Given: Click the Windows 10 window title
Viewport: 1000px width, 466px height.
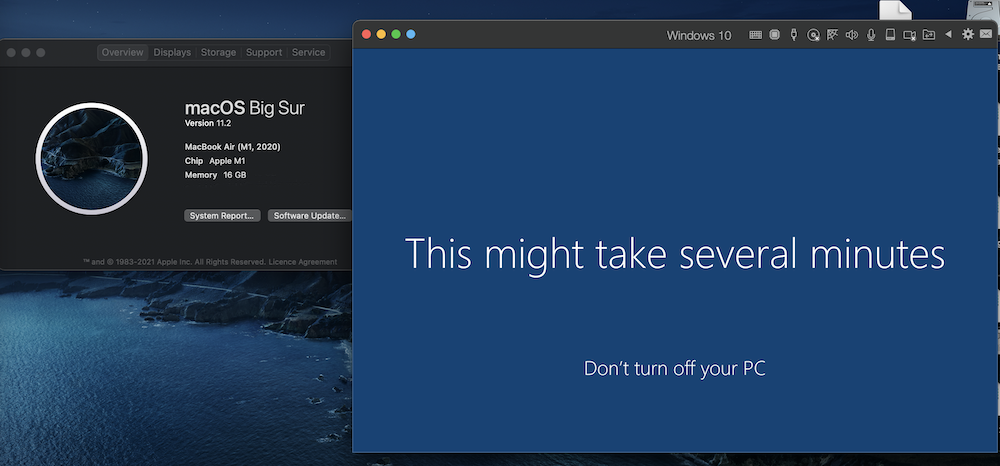Looking at the screenshot, I should (x=699, y=36).
